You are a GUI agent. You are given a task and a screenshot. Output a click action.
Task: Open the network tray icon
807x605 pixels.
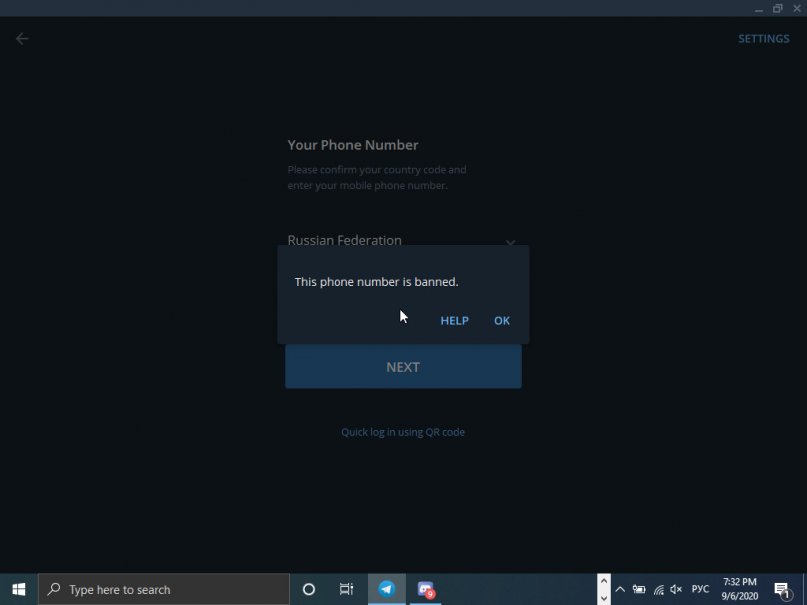click(658, 590)
